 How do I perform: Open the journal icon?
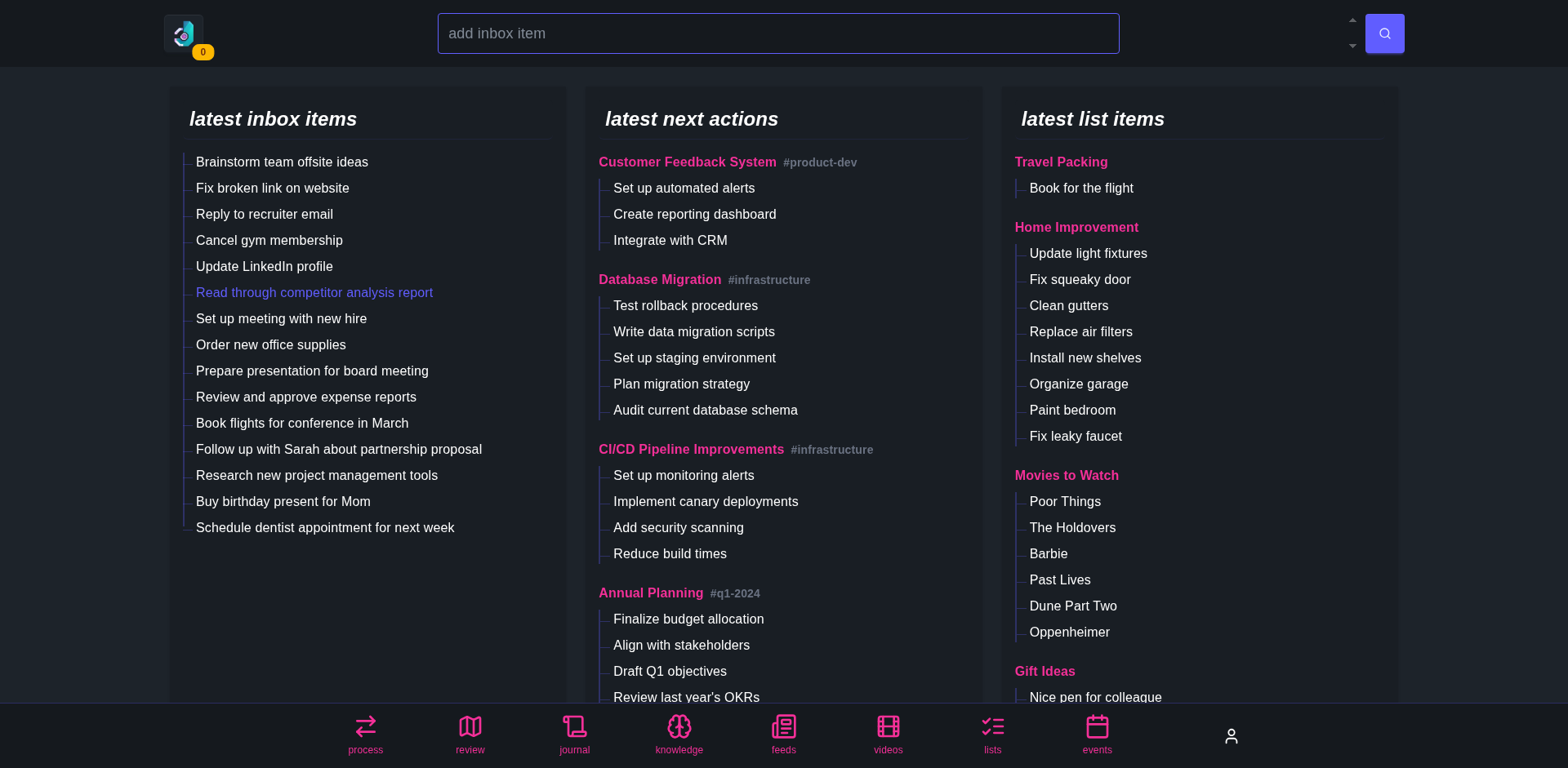pos(574,735)
